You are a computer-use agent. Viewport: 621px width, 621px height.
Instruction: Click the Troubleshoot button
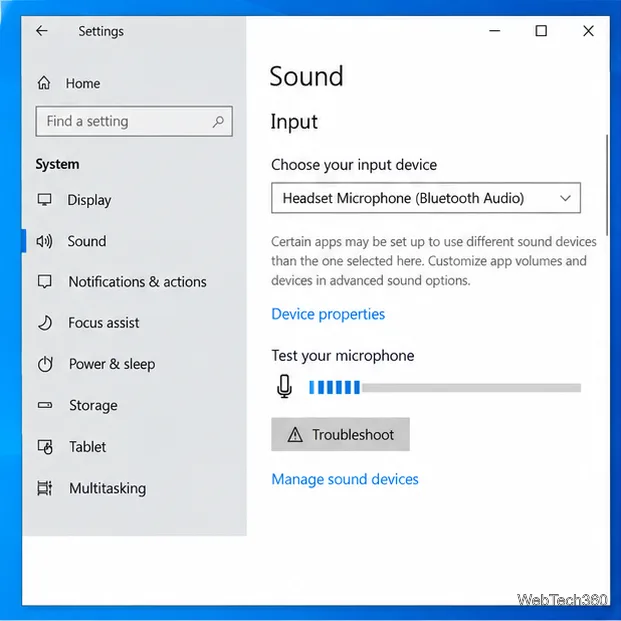[340, 434]
